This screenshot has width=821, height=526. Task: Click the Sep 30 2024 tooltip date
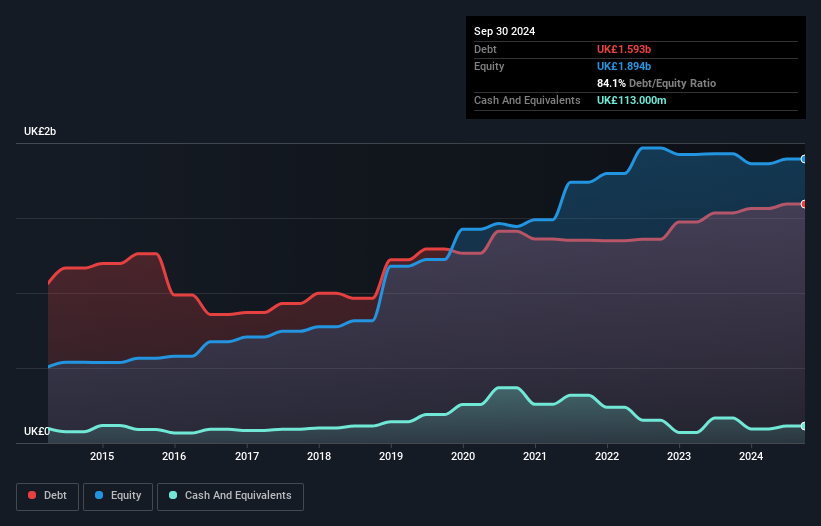pyautogui.click(x=504, y=31)
